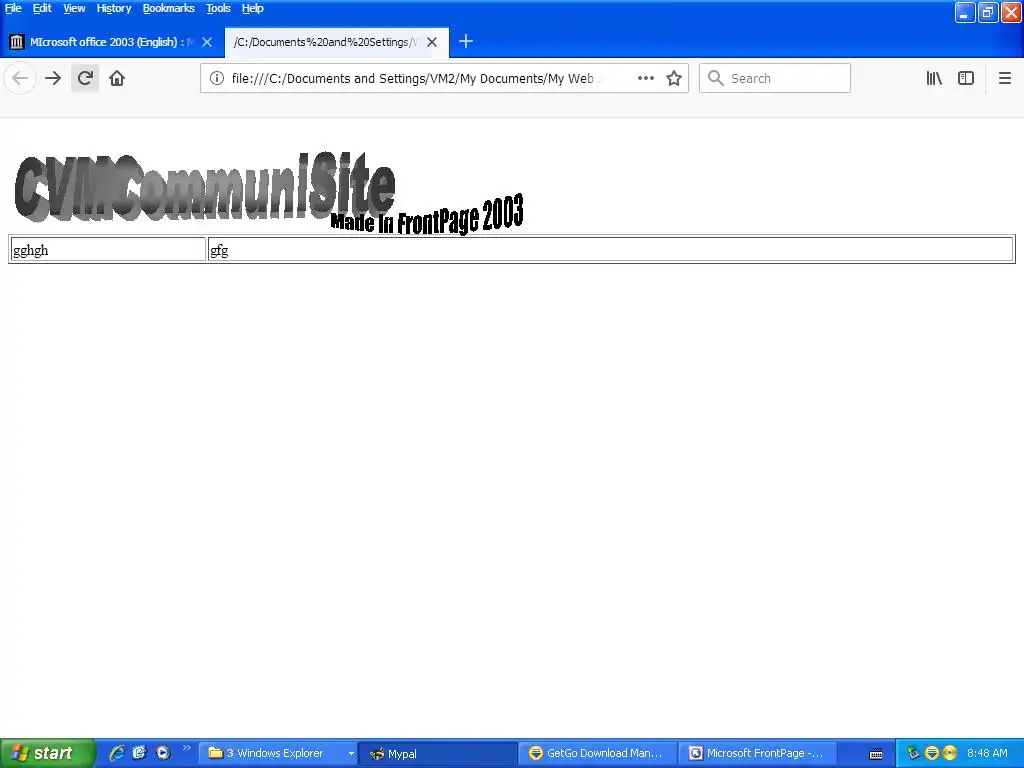Viewport: 1024px width, 768px height.
Task: Go forward one page
Action: [53, 78]
